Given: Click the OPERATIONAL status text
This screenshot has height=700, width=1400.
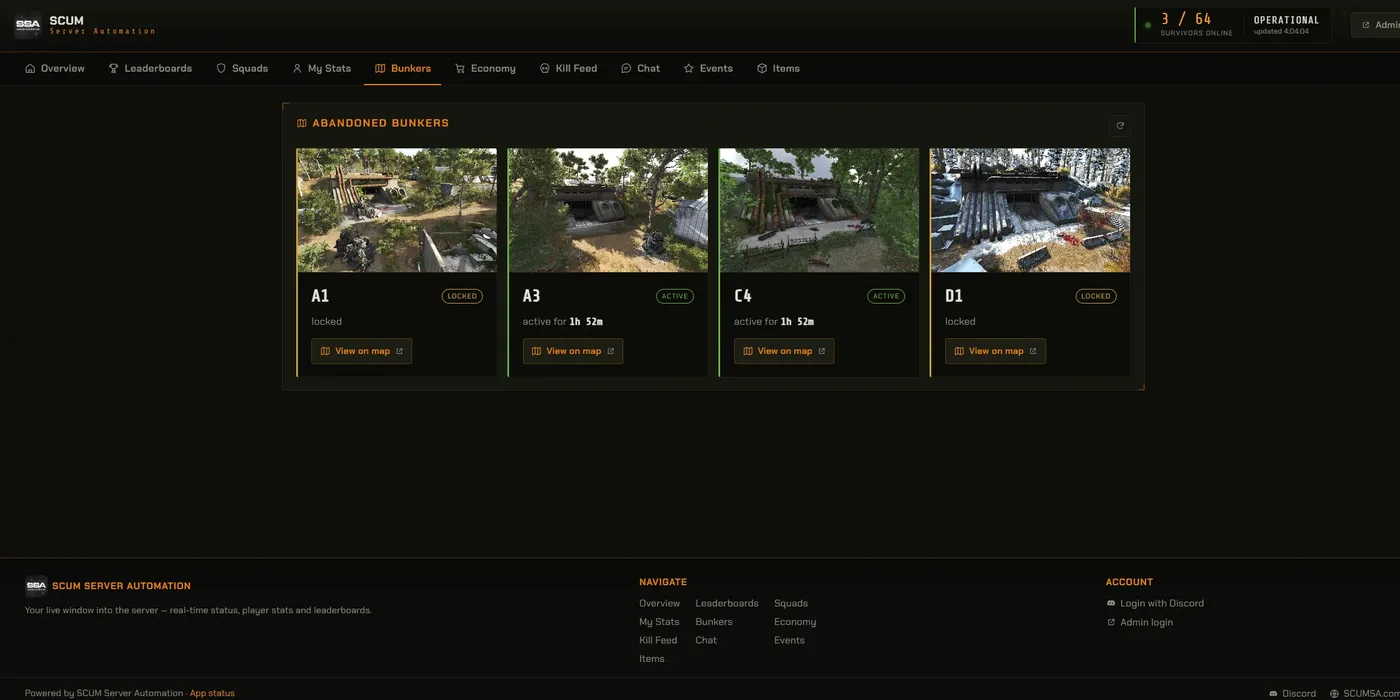Looking at the screenshot, I should pyautogui.click(x=1286, y=20).
